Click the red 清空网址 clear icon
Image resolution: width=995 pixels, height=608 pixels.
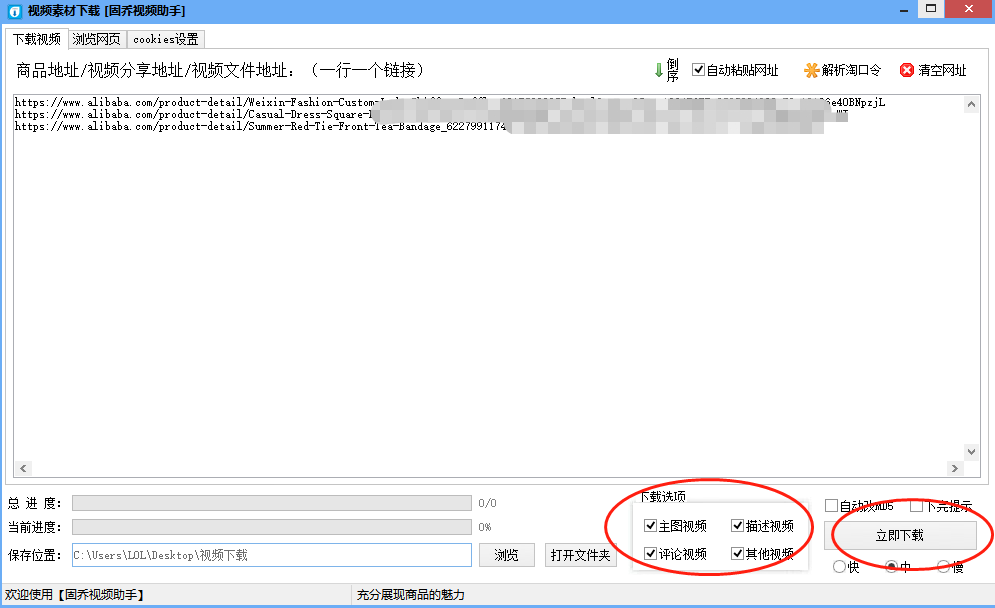(907, 70)
